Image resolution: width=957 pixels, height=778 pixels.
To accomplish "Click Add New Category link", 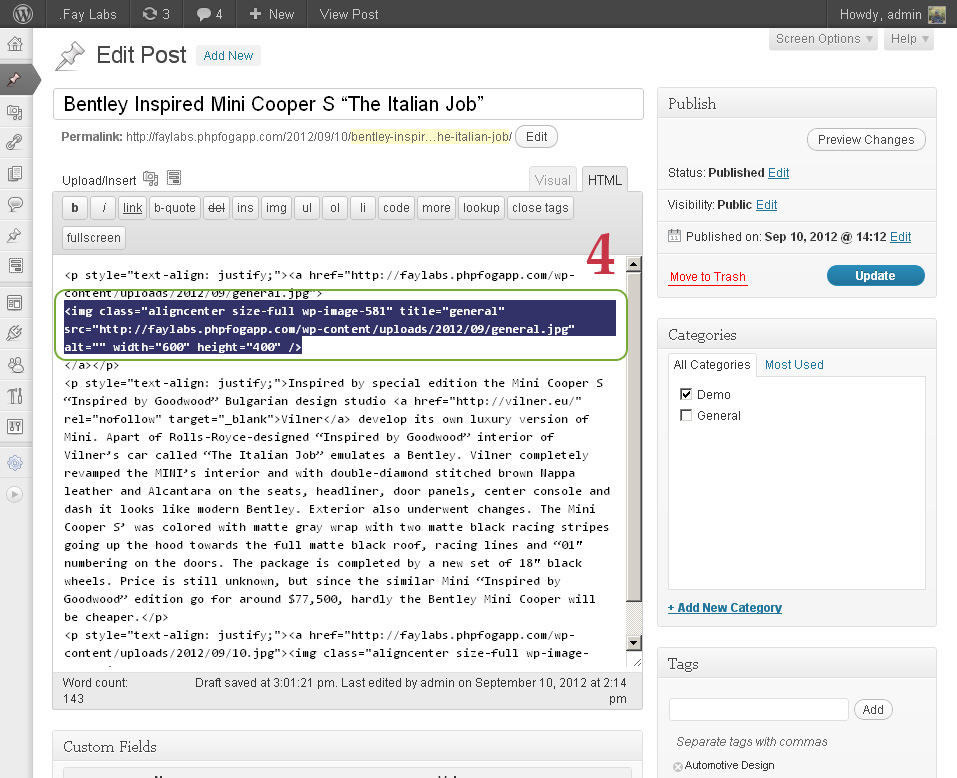I will tap(724, 608).
